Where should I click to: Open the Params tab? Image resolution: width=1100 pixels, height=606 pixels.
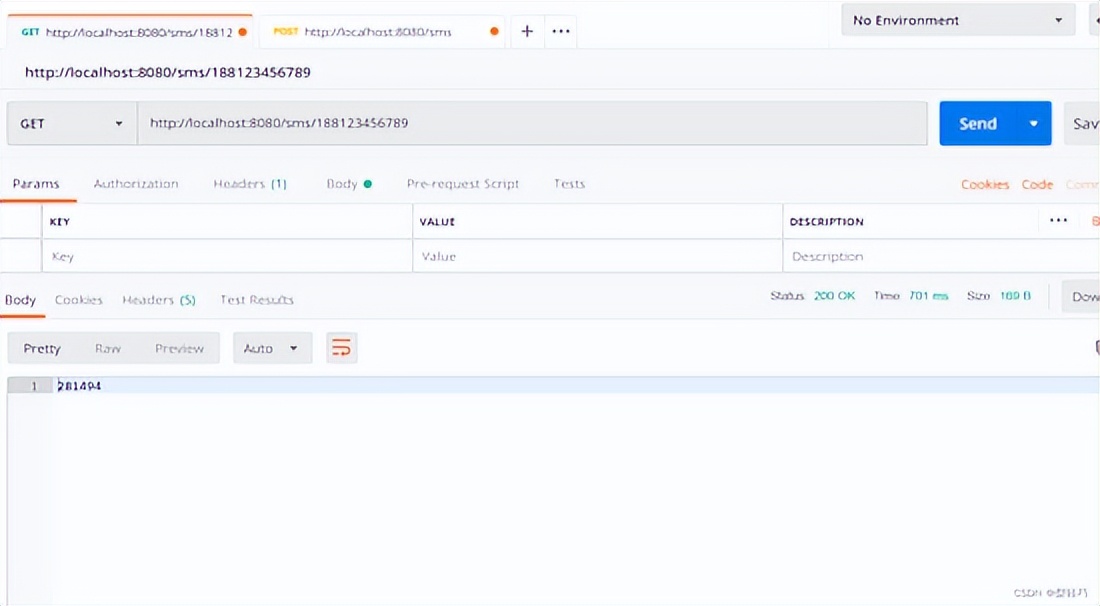pos(36,184)
